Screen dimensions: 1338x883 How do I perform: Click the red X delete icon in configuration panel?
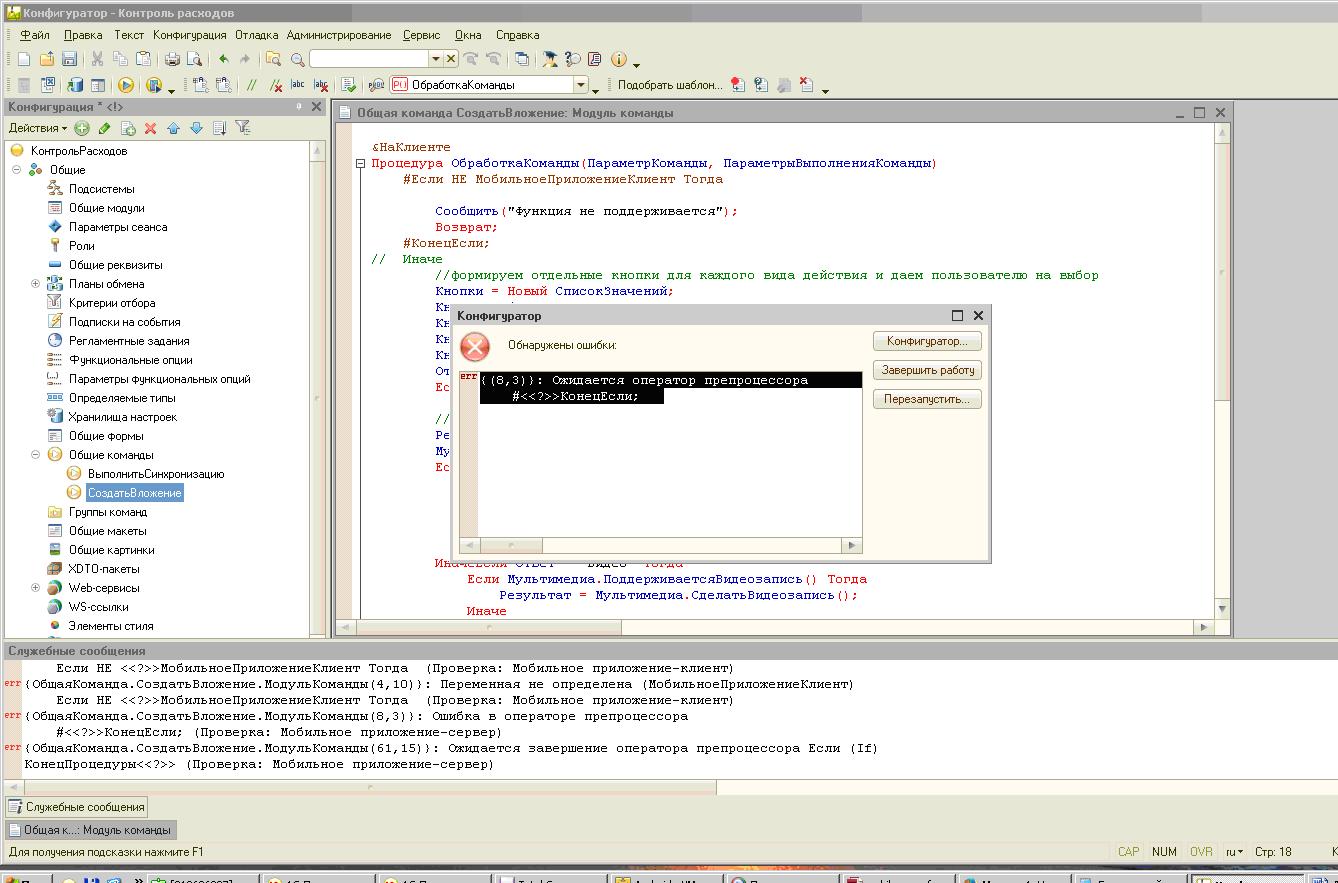tap(150, 128)
